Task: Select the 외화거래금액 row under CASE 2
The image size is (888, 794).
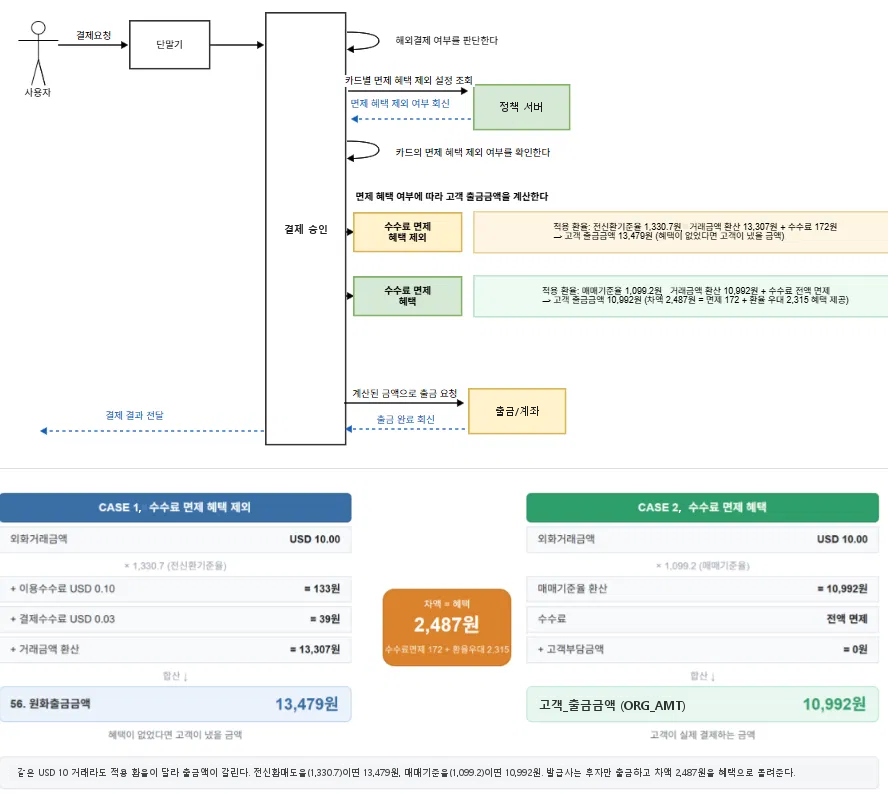Action: [x=702, y=539]
